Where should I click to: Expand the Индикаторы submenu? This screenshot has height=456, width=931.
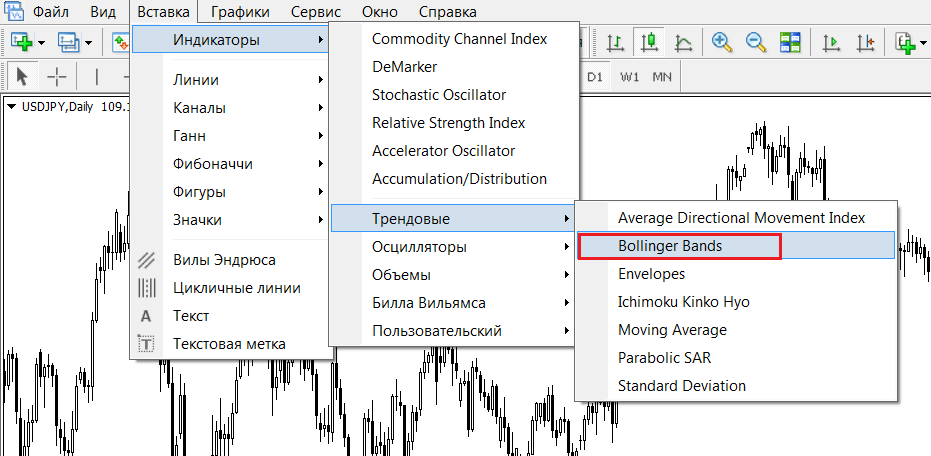pyautogui.click(x=230, y=40)
